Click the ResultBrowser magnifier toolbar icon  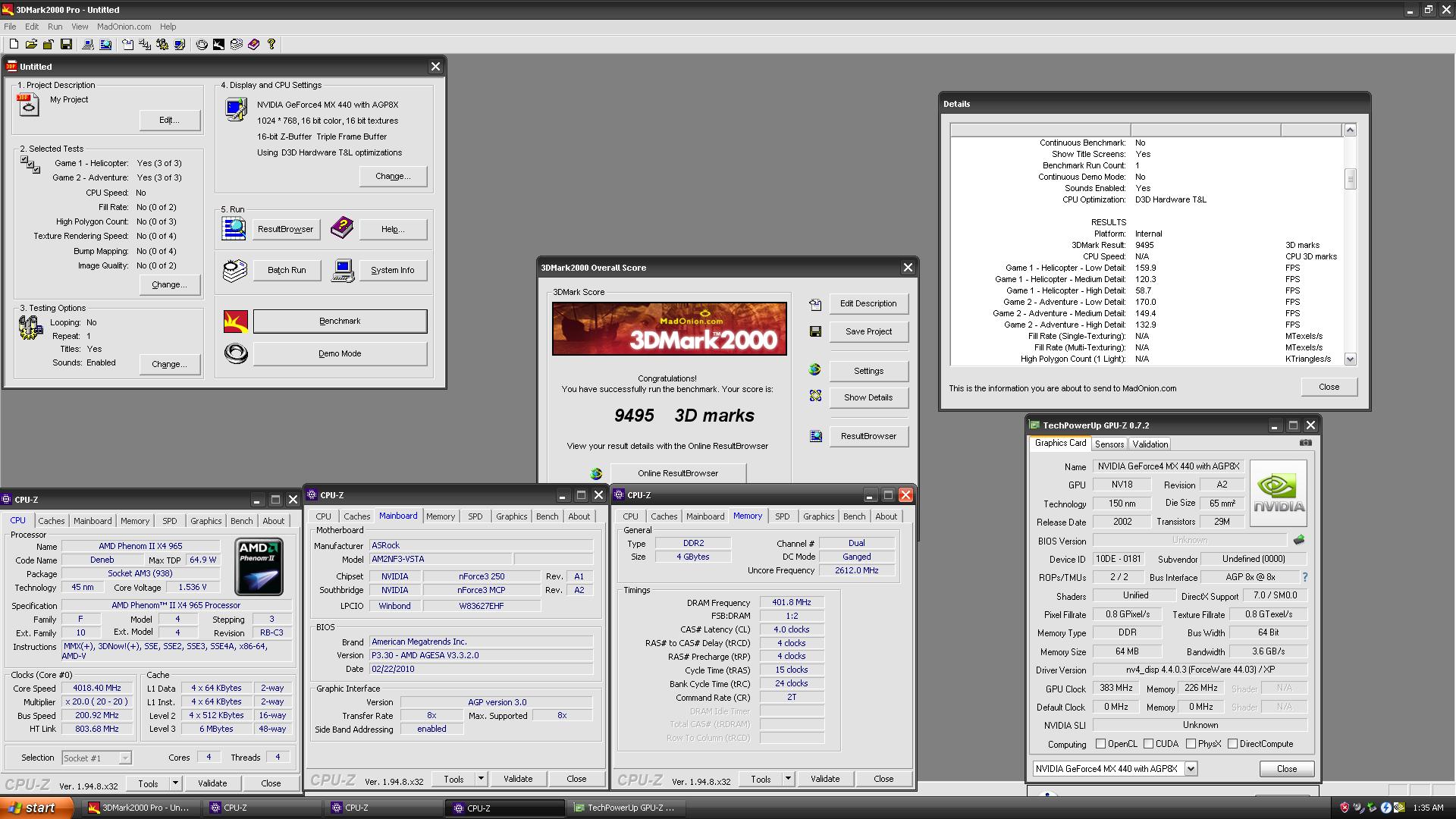point(105,44)
